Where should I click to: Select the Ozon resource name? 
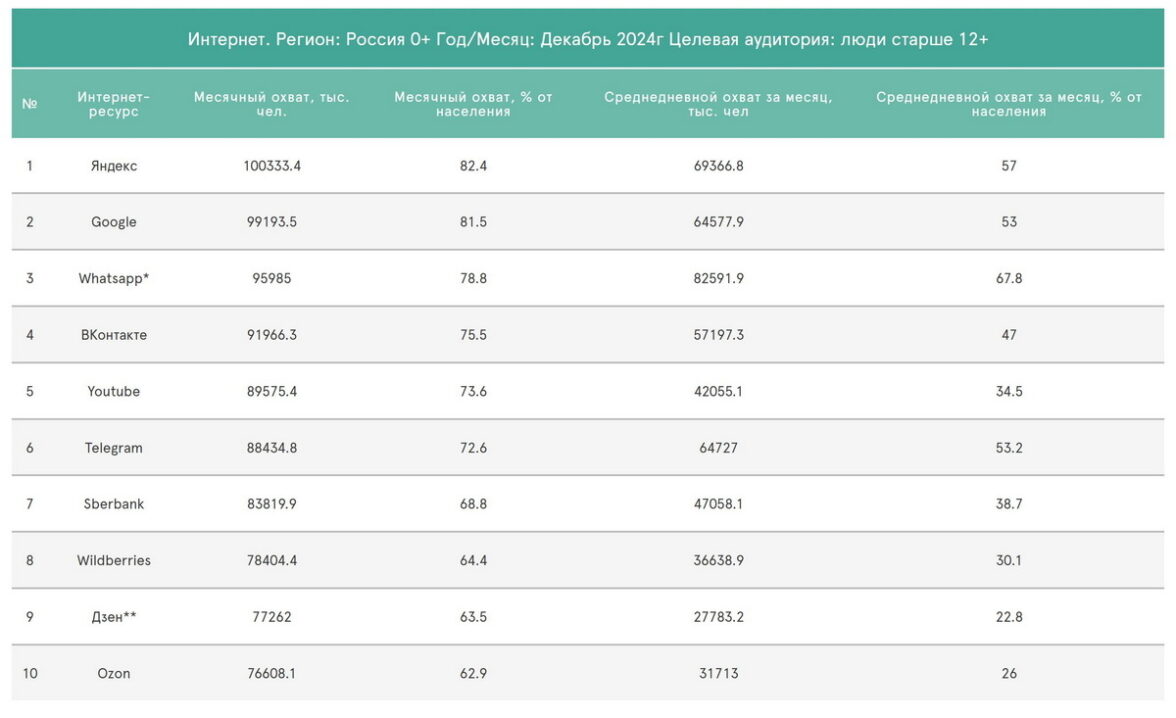114,674
